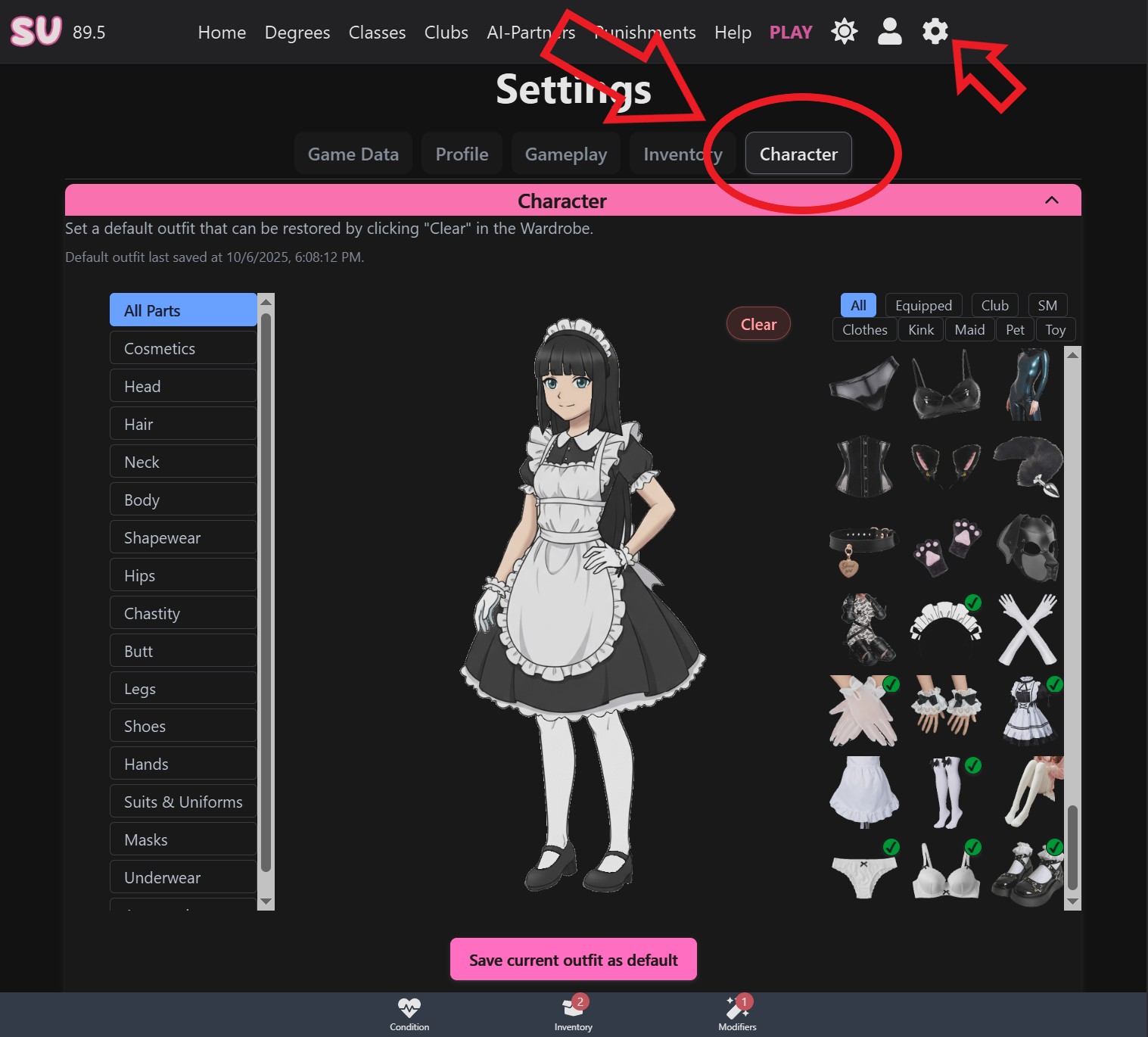Save current outfit as default
The image size is (1148, 1037).
(573, 959)
